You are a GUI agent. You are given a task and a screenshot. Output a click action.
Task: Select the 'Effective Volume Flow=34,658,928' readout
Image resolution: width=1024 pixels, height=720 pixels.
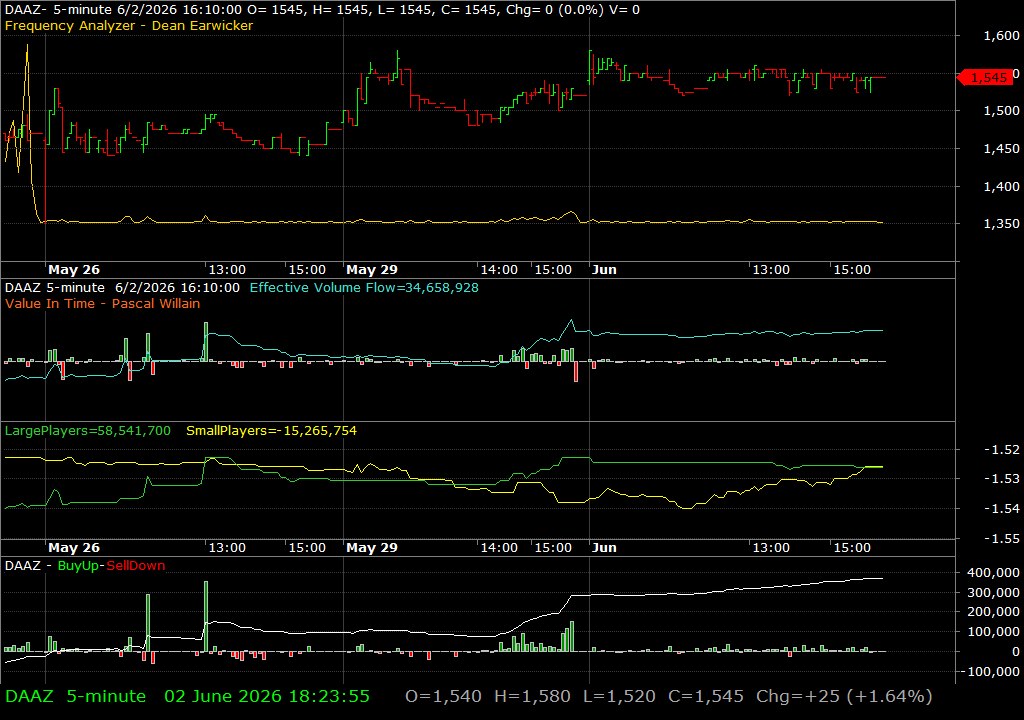point(364,287)
